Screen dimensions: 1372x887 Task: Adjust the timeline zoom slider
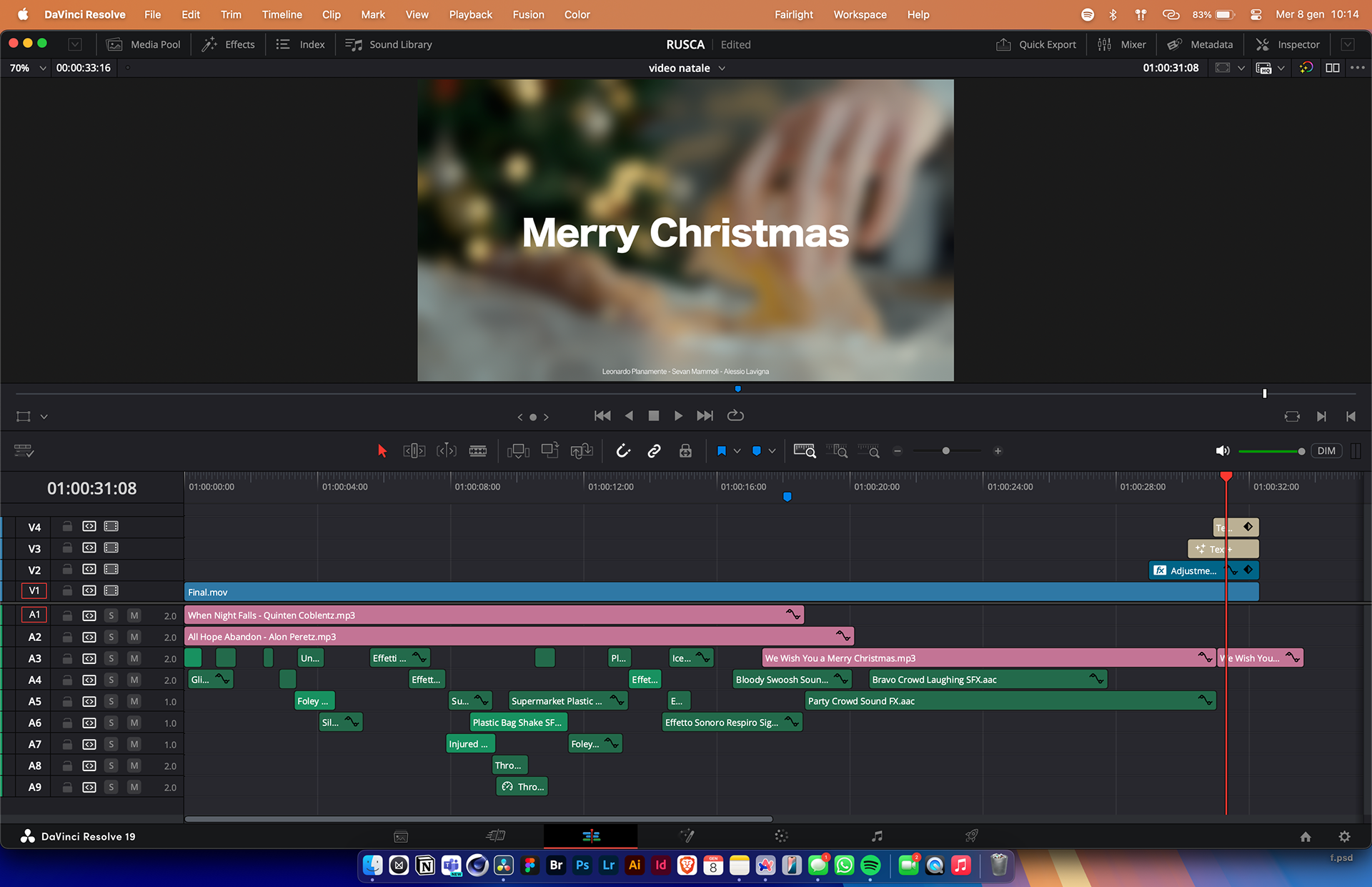pos(946,451)
